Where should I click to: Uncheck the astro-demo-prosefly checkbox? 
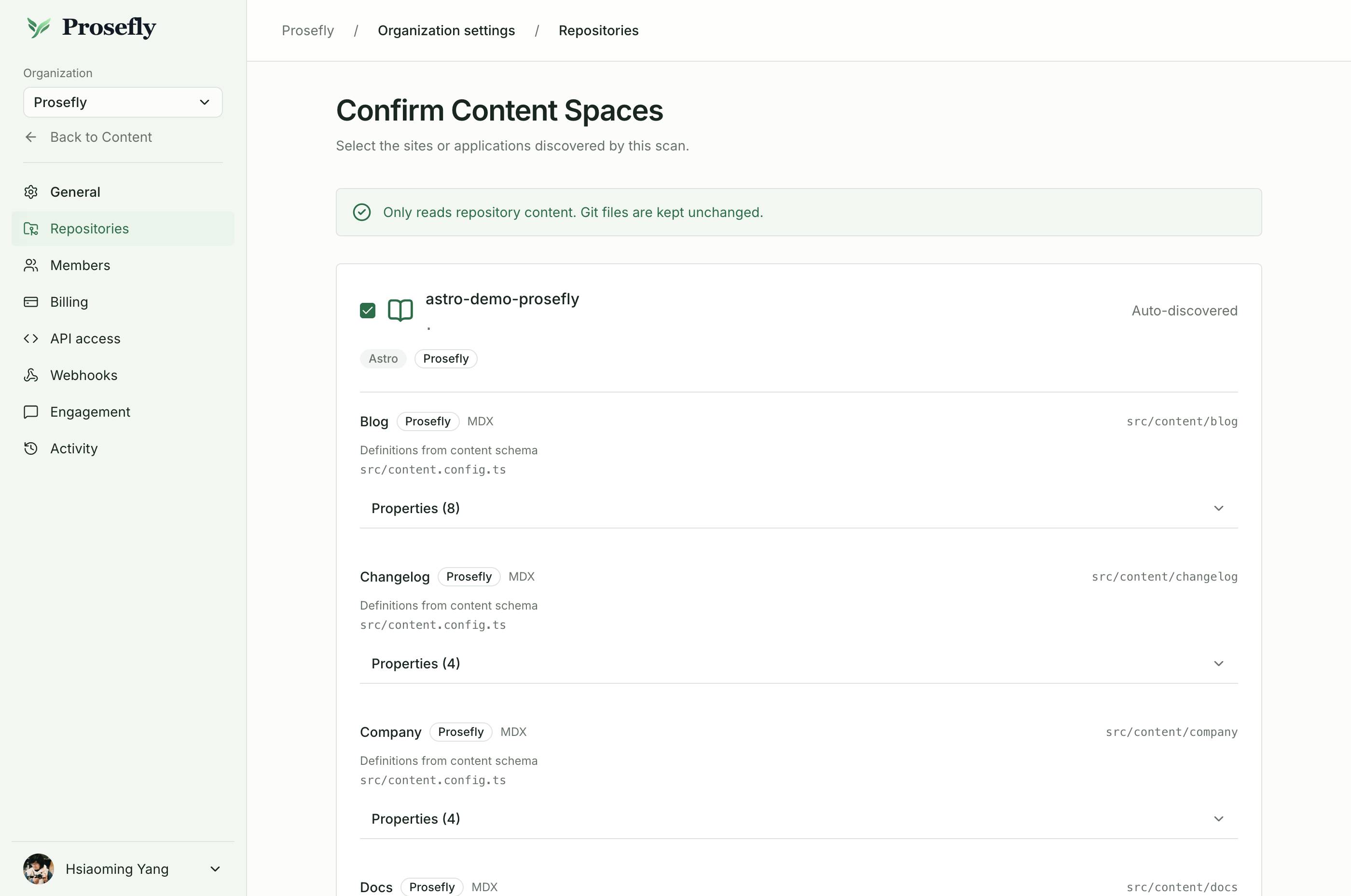point(368,310)
